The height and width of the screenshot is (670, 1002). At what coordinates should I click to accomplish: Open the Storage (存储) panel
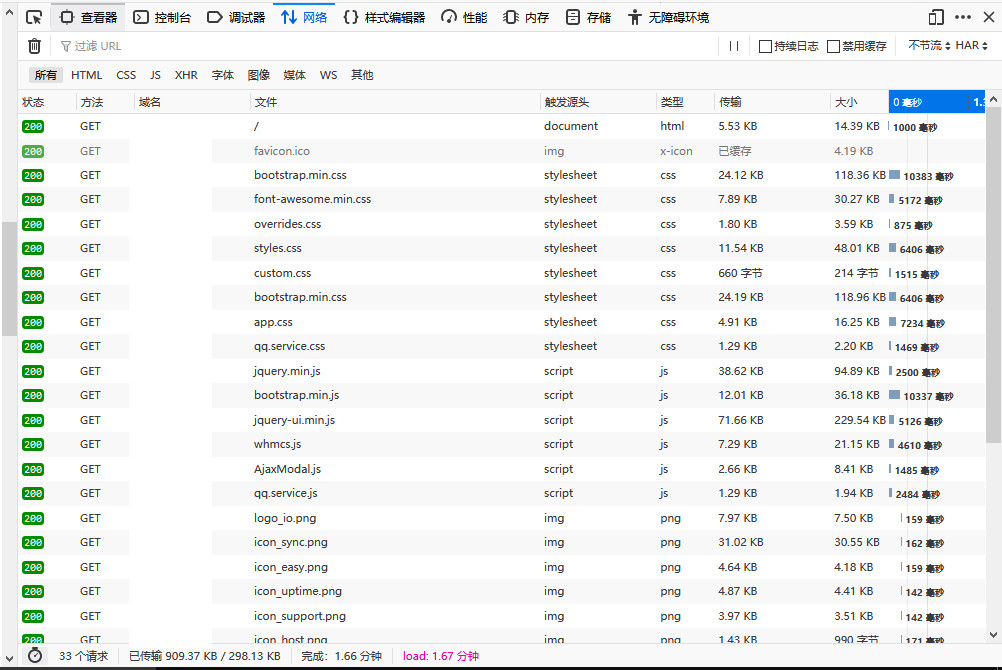pyautogui.click(x=588, y=17)
